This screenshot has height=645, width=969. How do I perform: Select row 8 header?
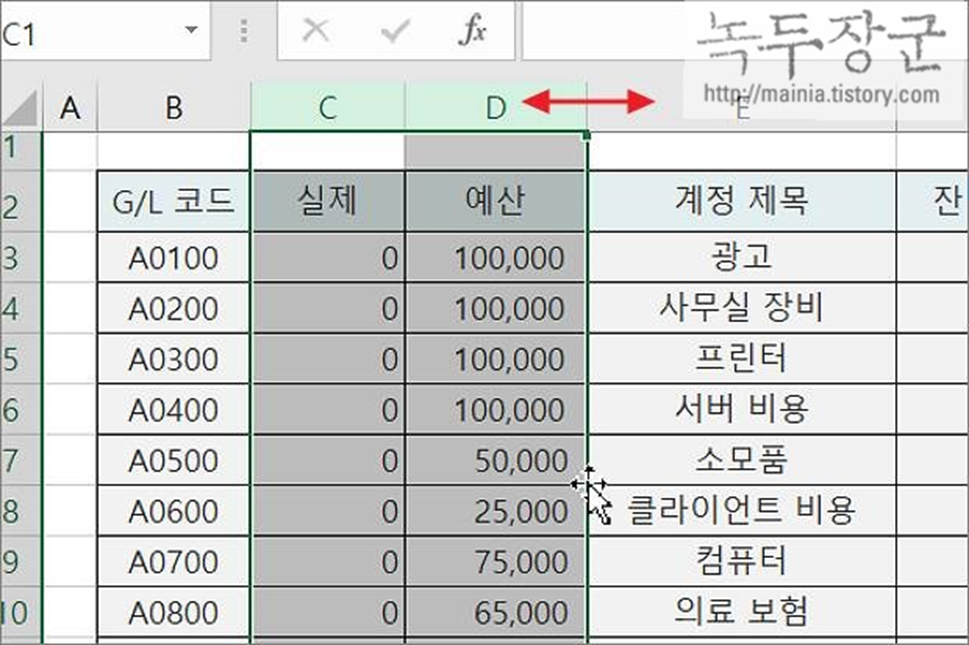20,511
